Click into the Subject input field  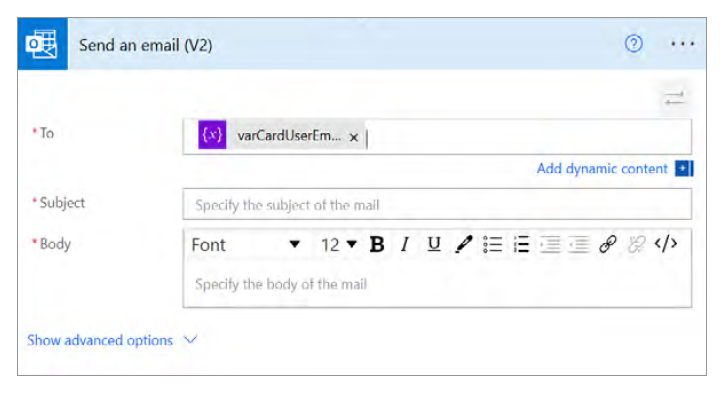point(437,205)
